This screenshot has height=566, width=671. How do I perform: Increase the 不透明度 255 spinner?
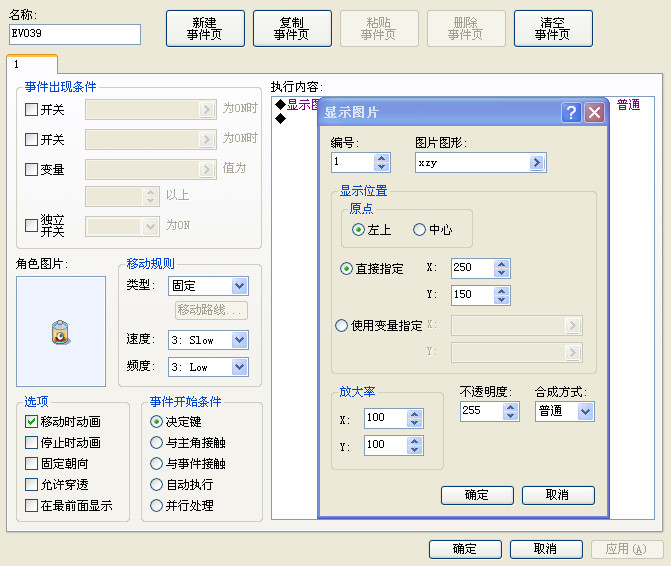[x=510, y=407]
